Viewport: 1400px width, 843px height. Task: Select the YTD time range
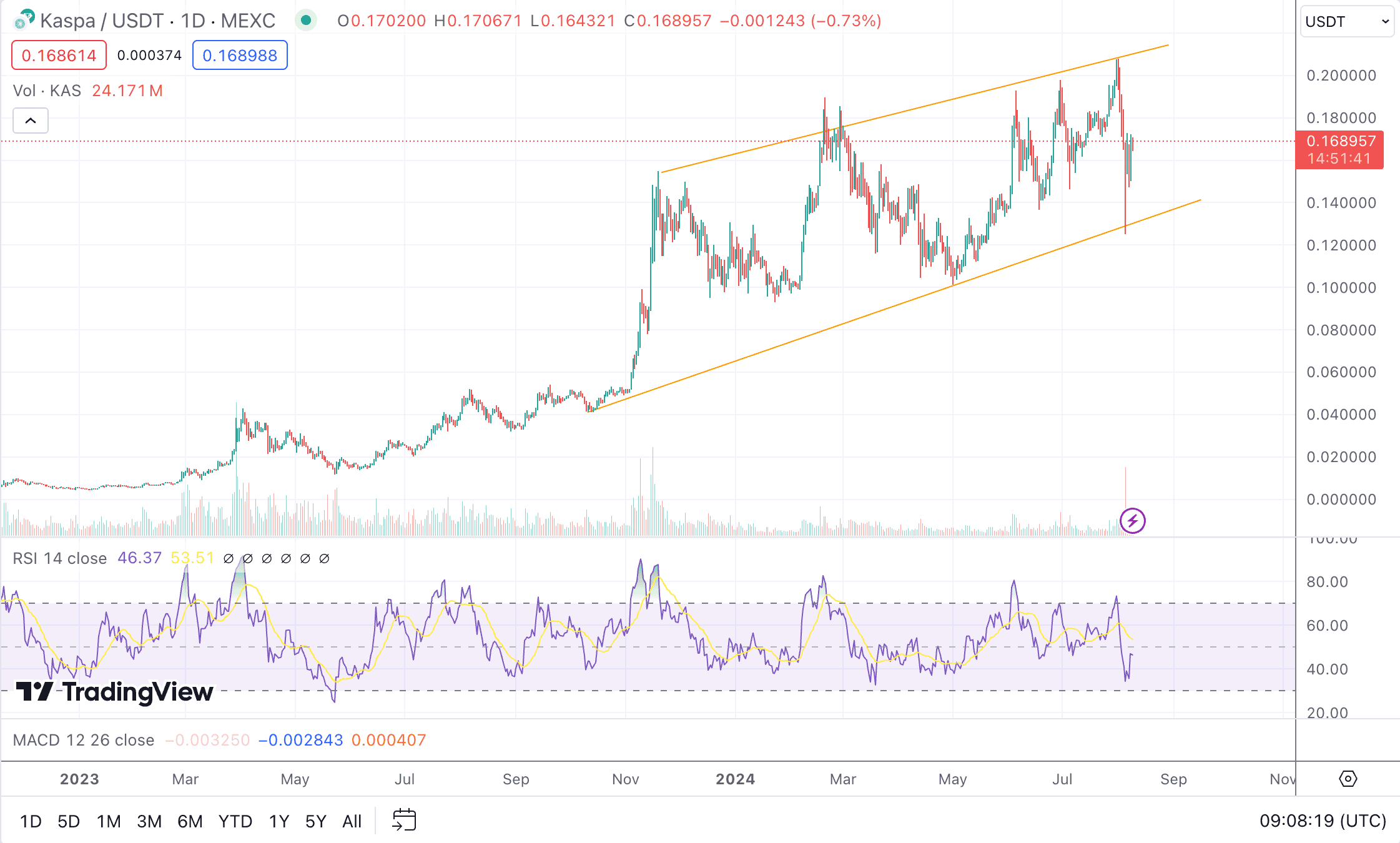click(235, 821)
